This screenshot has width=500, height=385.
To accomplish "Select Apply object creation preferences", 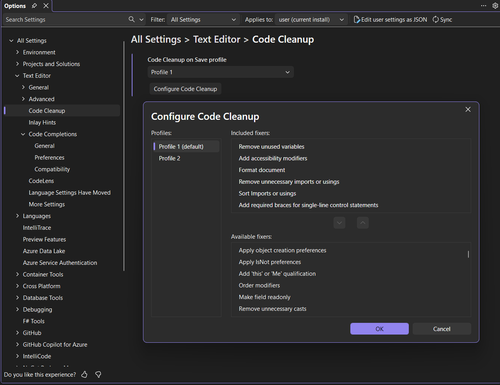I will click(349, 250).
